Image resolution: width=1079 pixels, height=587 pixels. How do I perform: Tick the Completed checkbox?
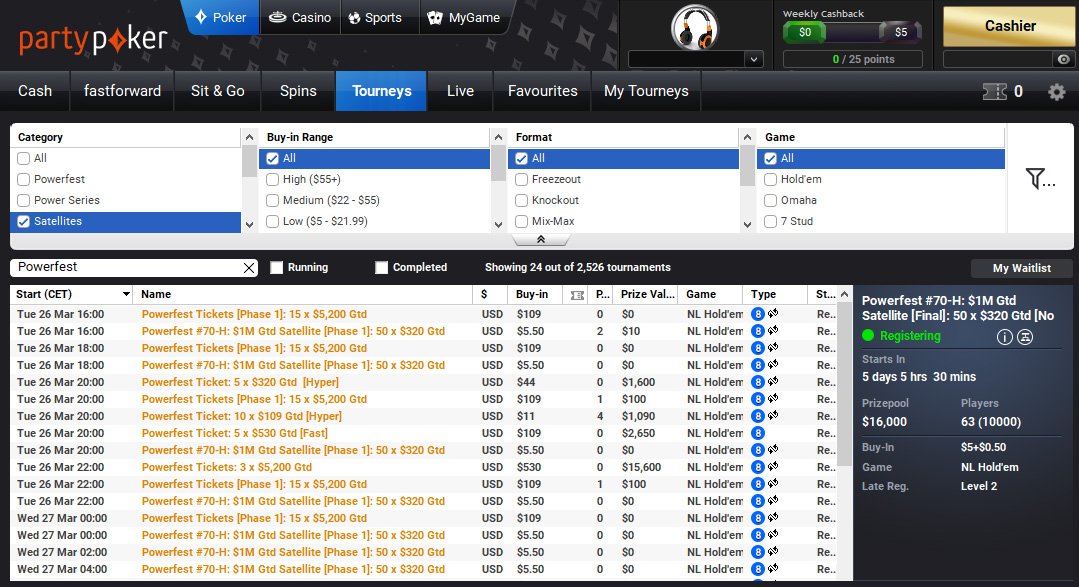[x=381, y=268]
